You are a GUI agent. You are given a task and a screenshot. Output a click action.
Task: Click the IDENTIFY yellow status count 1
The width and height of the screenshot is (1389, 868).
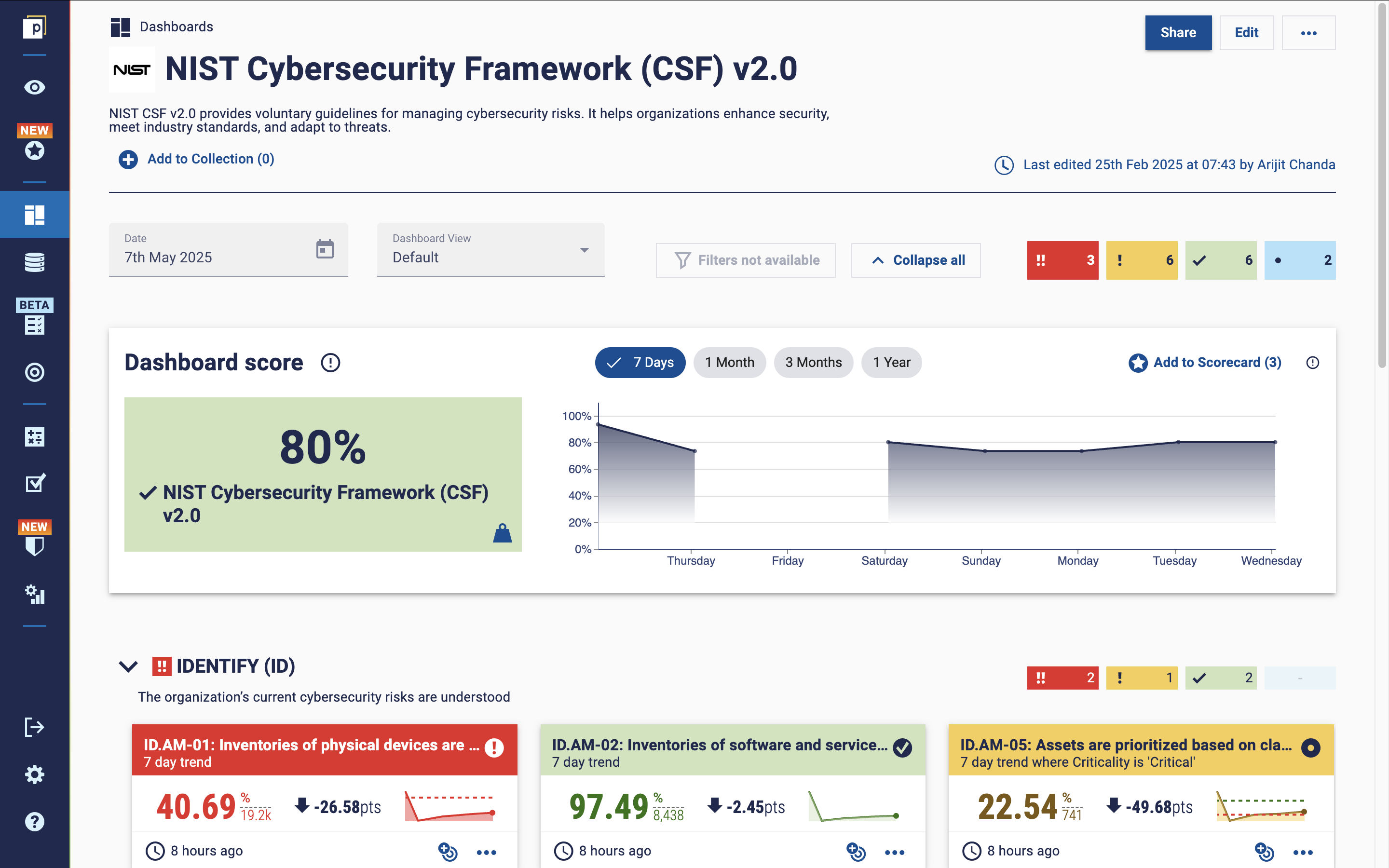click(x=1142, y=678)
